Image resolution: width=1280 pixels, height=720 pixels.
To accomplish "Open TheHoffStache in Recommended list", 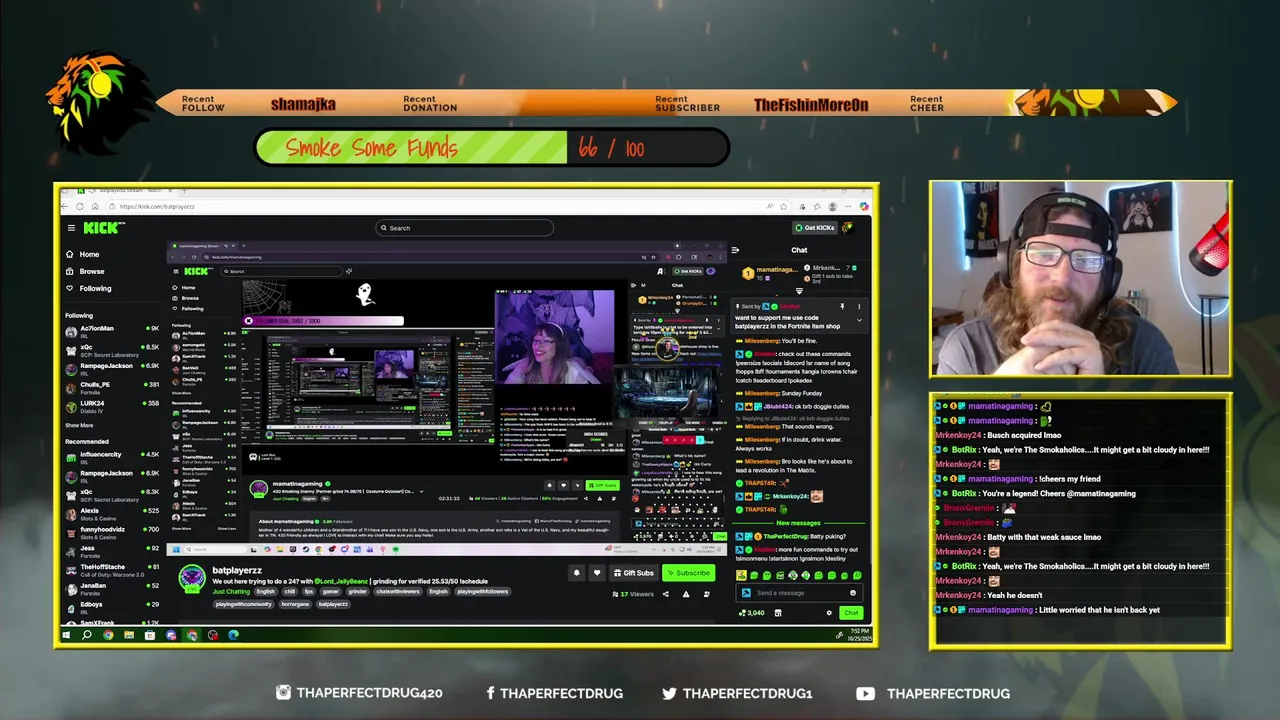I will click(x=112, y=570).
